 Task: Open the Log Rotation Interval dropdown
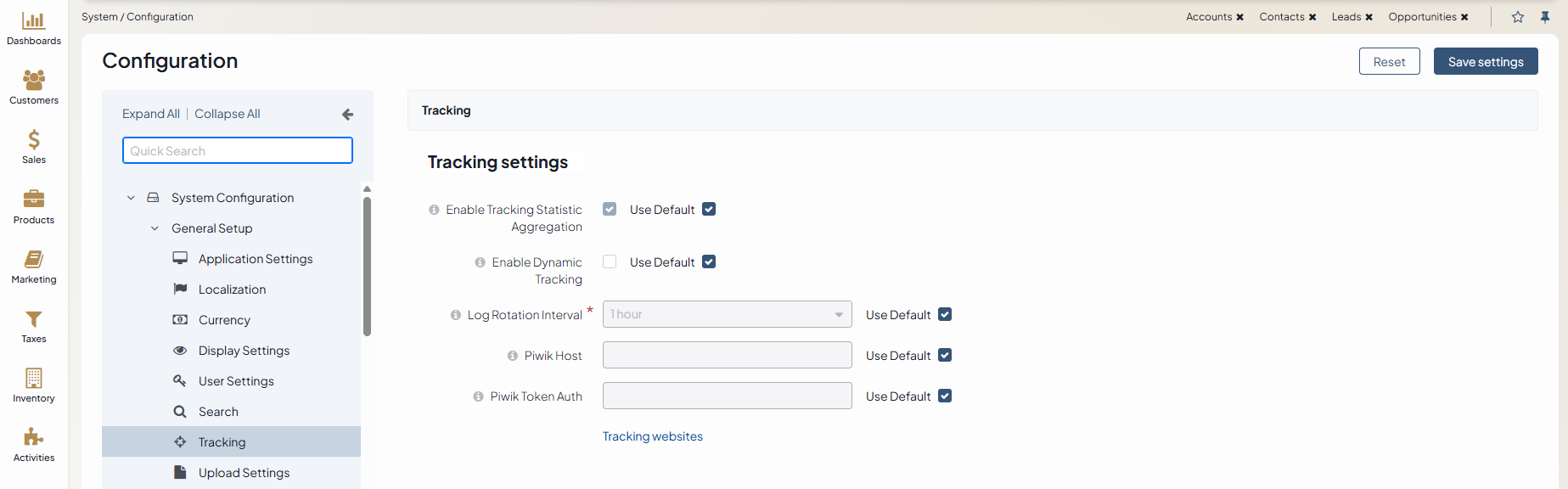tap(727, 315)
